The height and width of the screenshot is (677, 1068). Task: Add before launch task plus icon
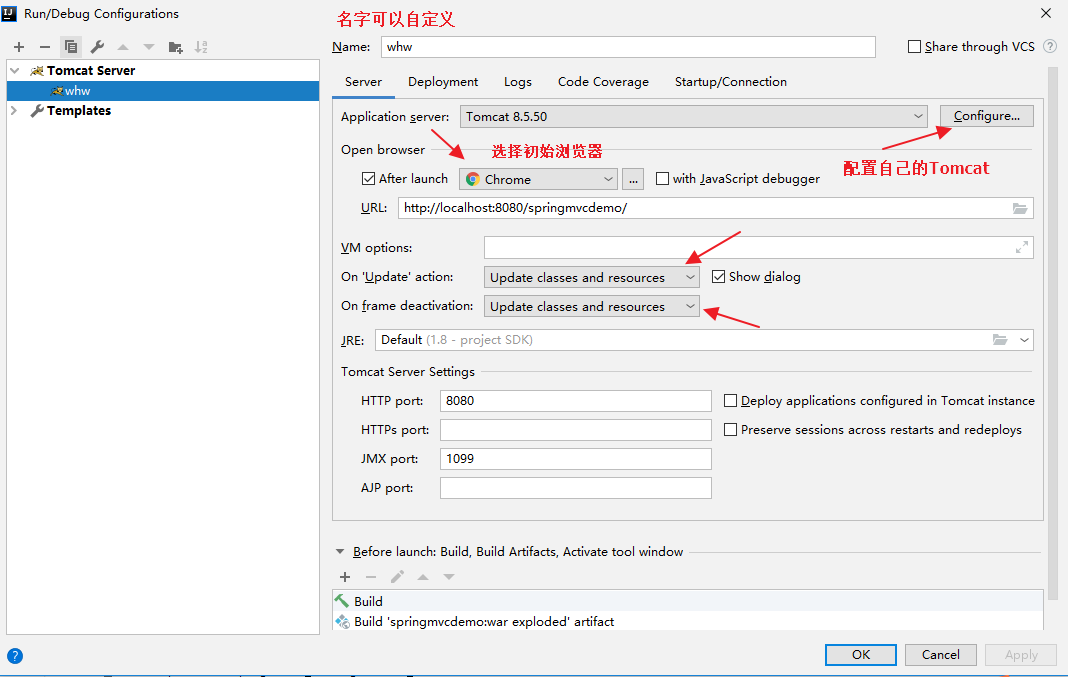coord(345,577)
